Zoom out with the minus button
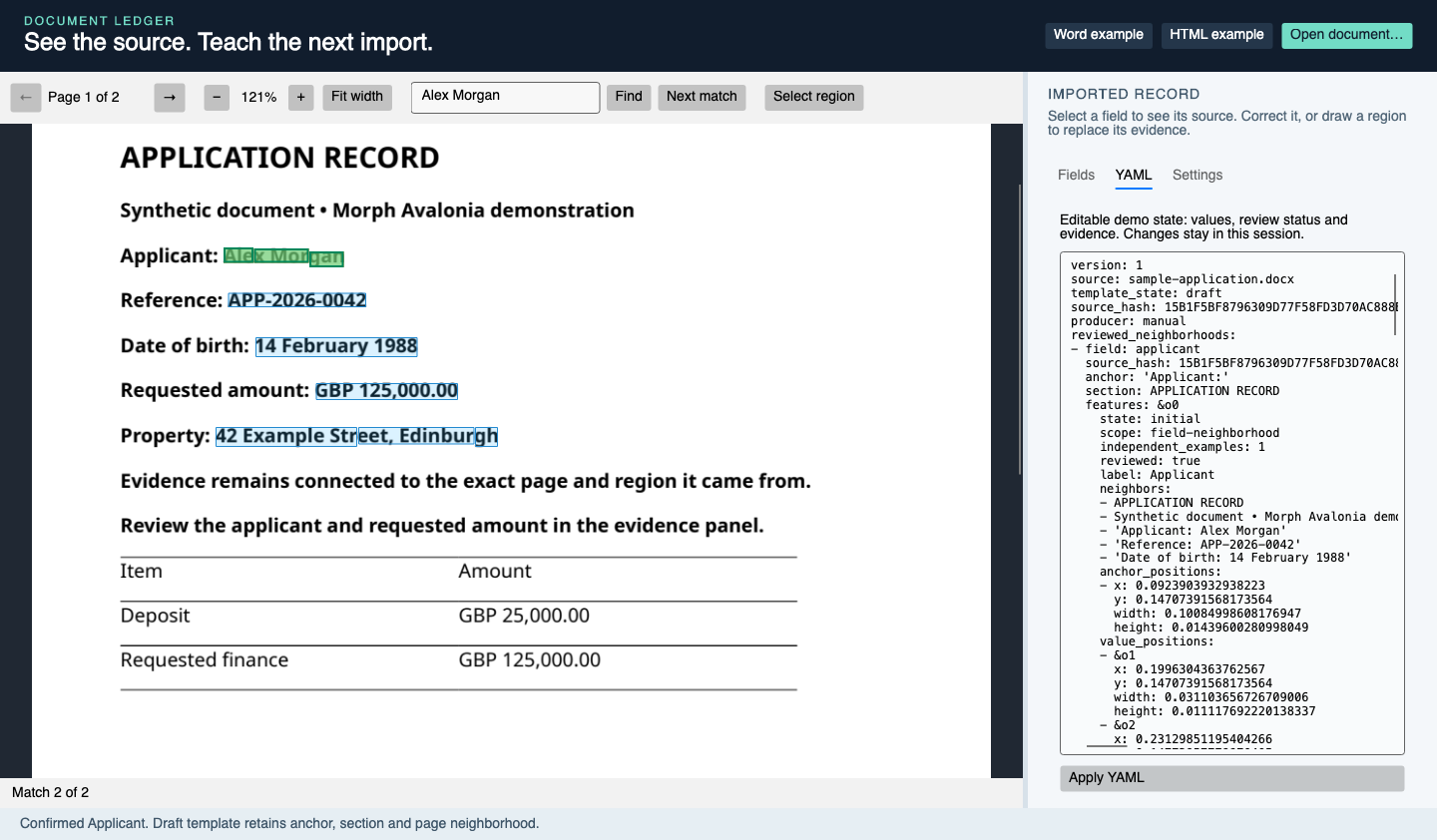The image size is (1437, 840). [x=217, y=98]
